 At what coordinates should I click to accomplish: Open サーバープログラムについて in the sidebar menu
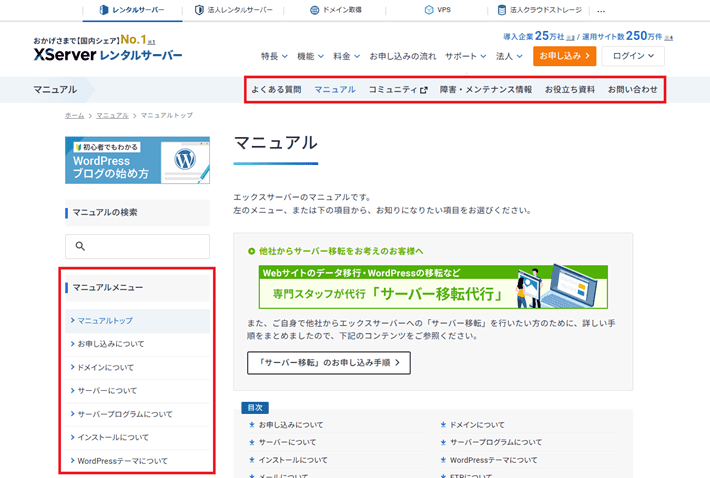click(x=137, y=414)
